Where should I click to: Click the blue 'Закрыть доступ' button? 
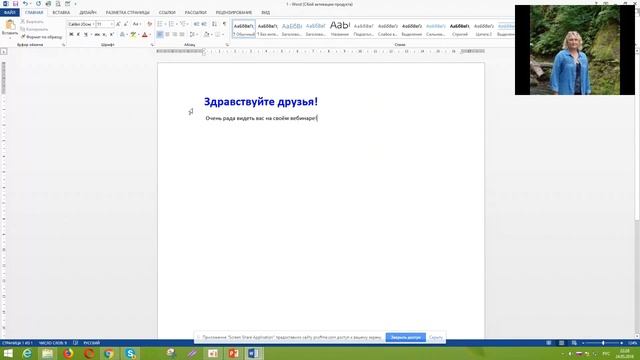pos(406,338)
